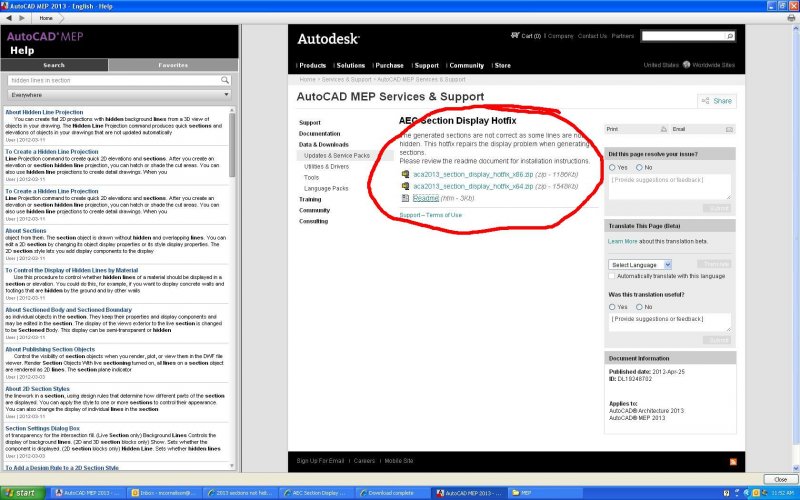Click the help search input field
Image resolution: width=800 pixels, height=500 pixels.
pos(114,80)
